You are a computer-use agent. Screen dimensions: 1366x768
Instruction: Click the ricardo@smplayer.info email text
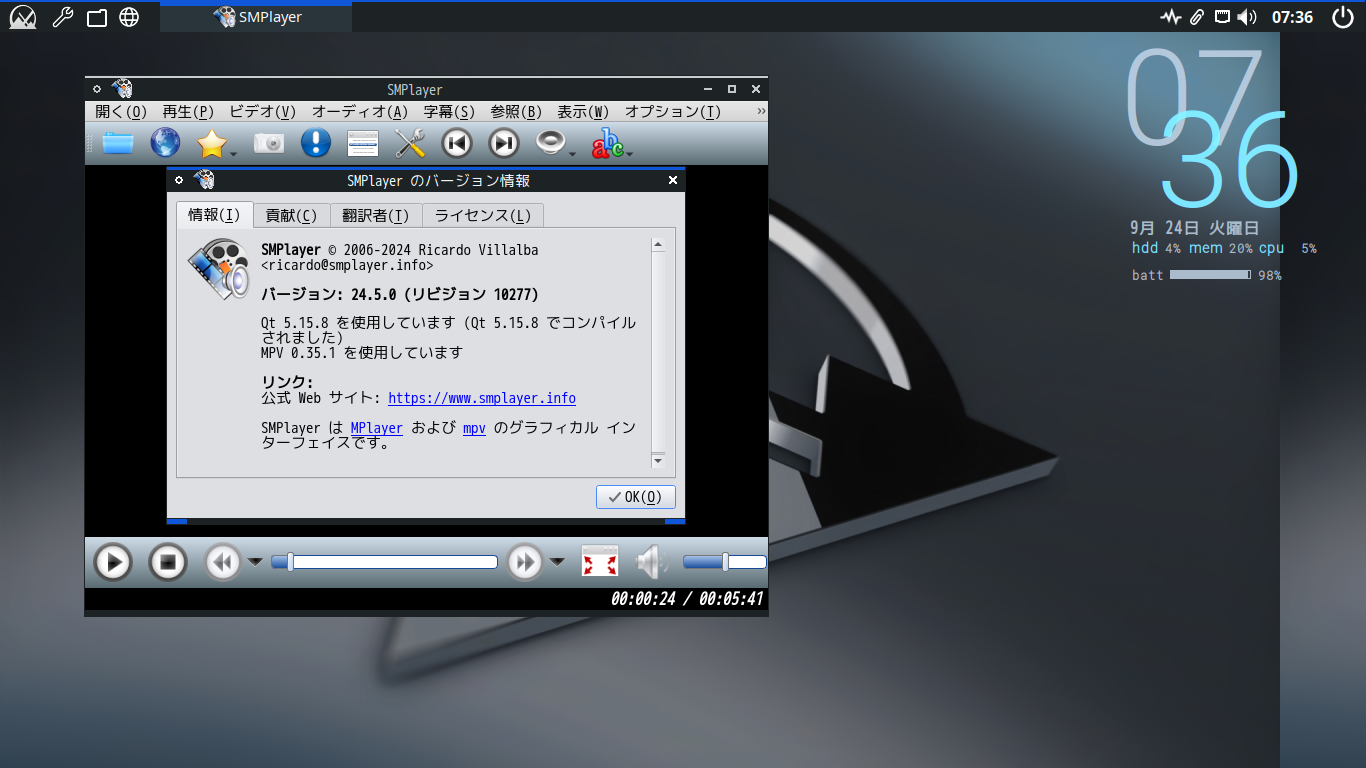click(347, 266)
